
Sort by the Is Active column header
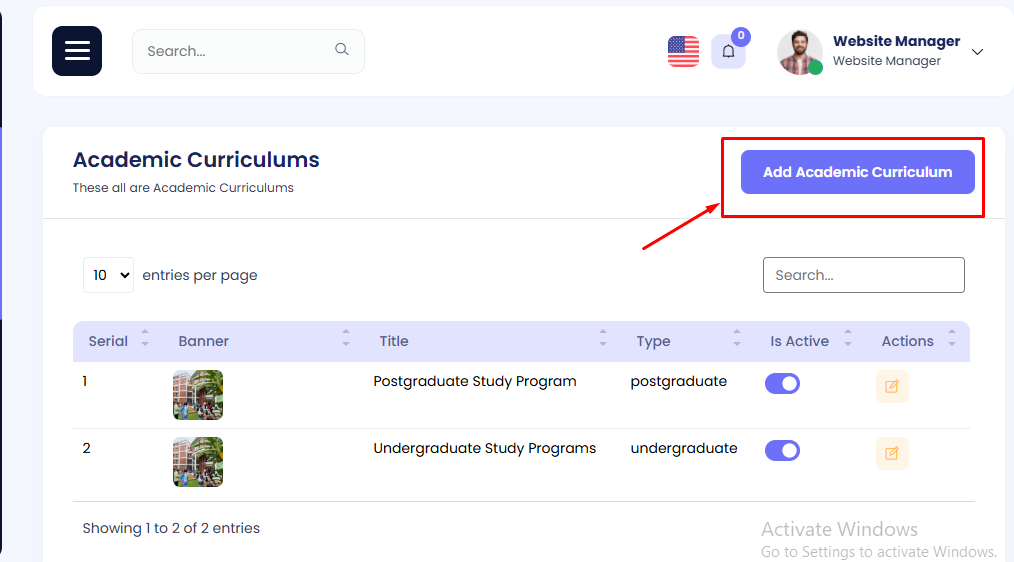799,341
